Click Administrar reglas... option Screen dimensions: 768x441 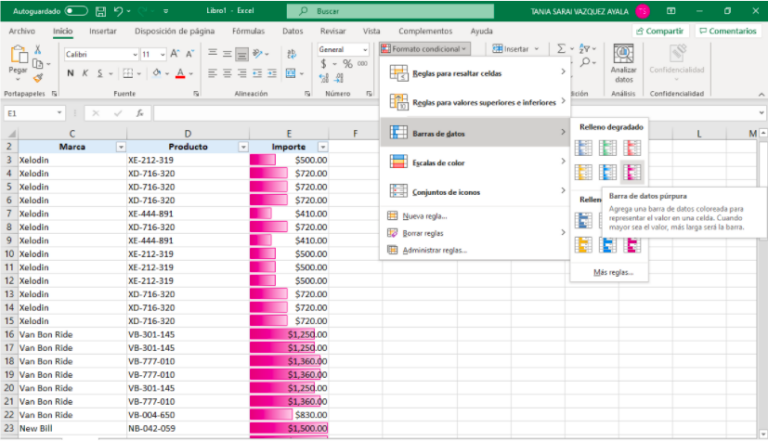click(x=434, y=250)
